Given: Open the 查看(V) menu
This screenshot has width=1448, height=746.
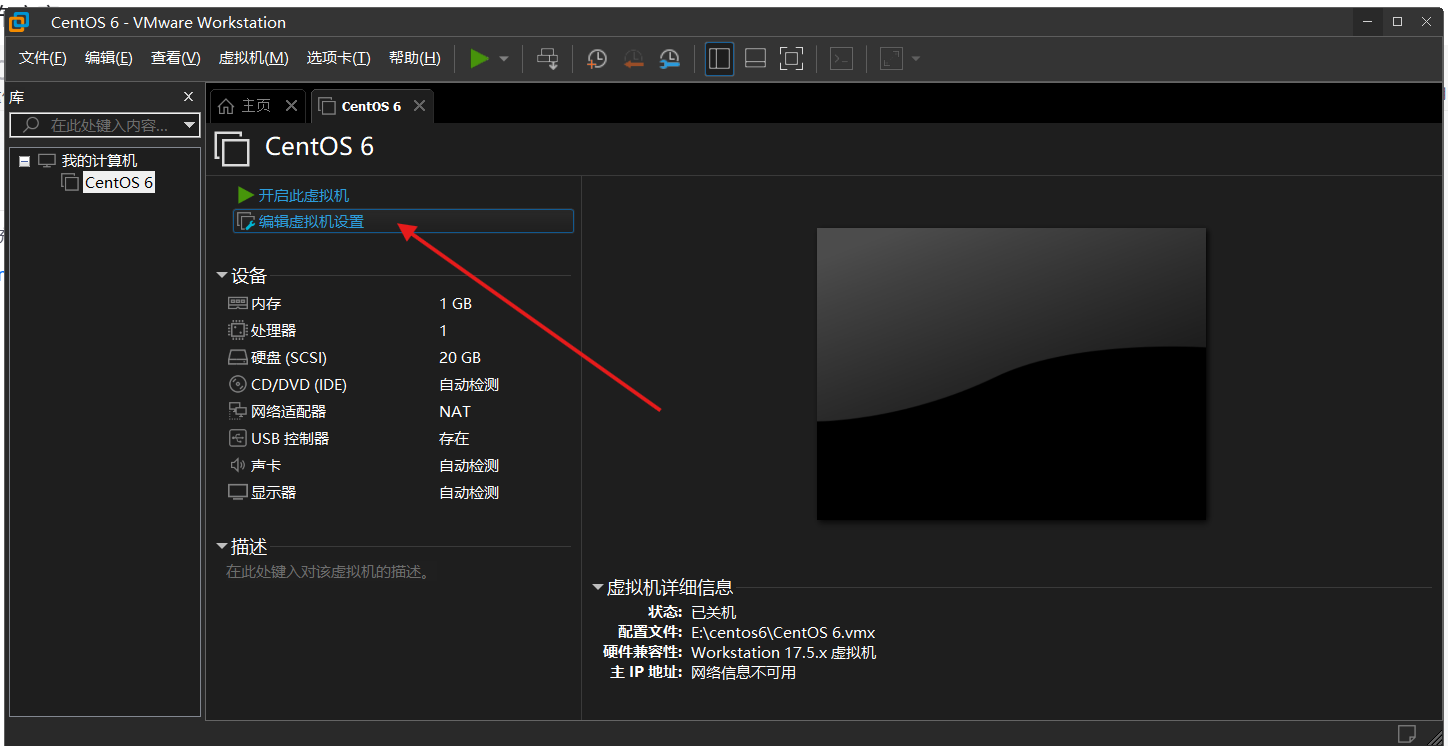Looking at the screenshot, I should [x=176, y=59].
